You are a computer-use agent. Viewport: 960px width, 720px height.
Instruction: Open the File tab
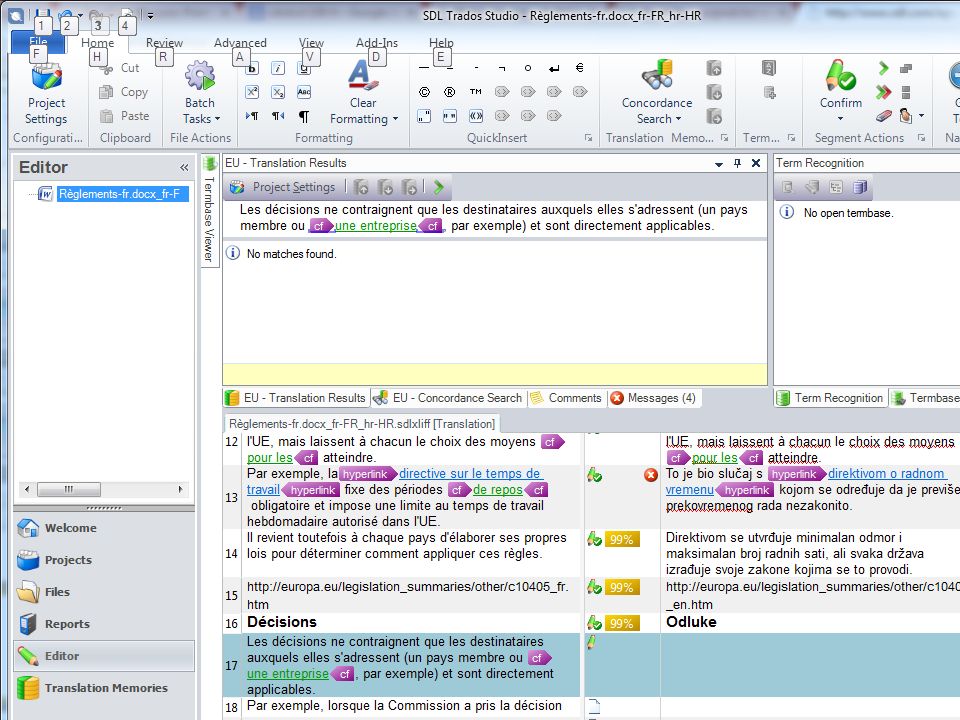[38, 42]
